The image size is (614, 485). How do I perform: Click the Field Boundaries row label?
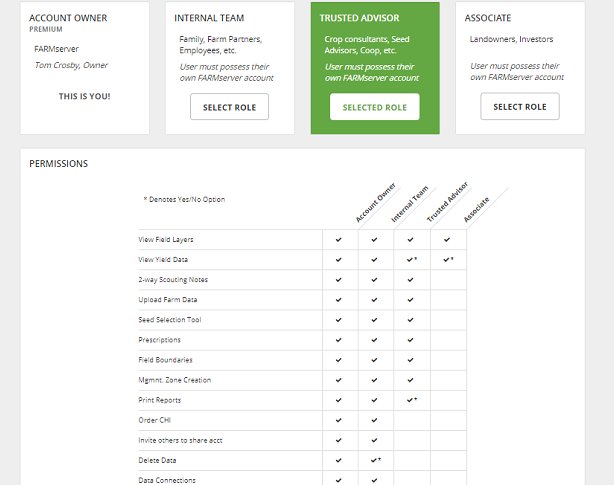tap(165, 360)
